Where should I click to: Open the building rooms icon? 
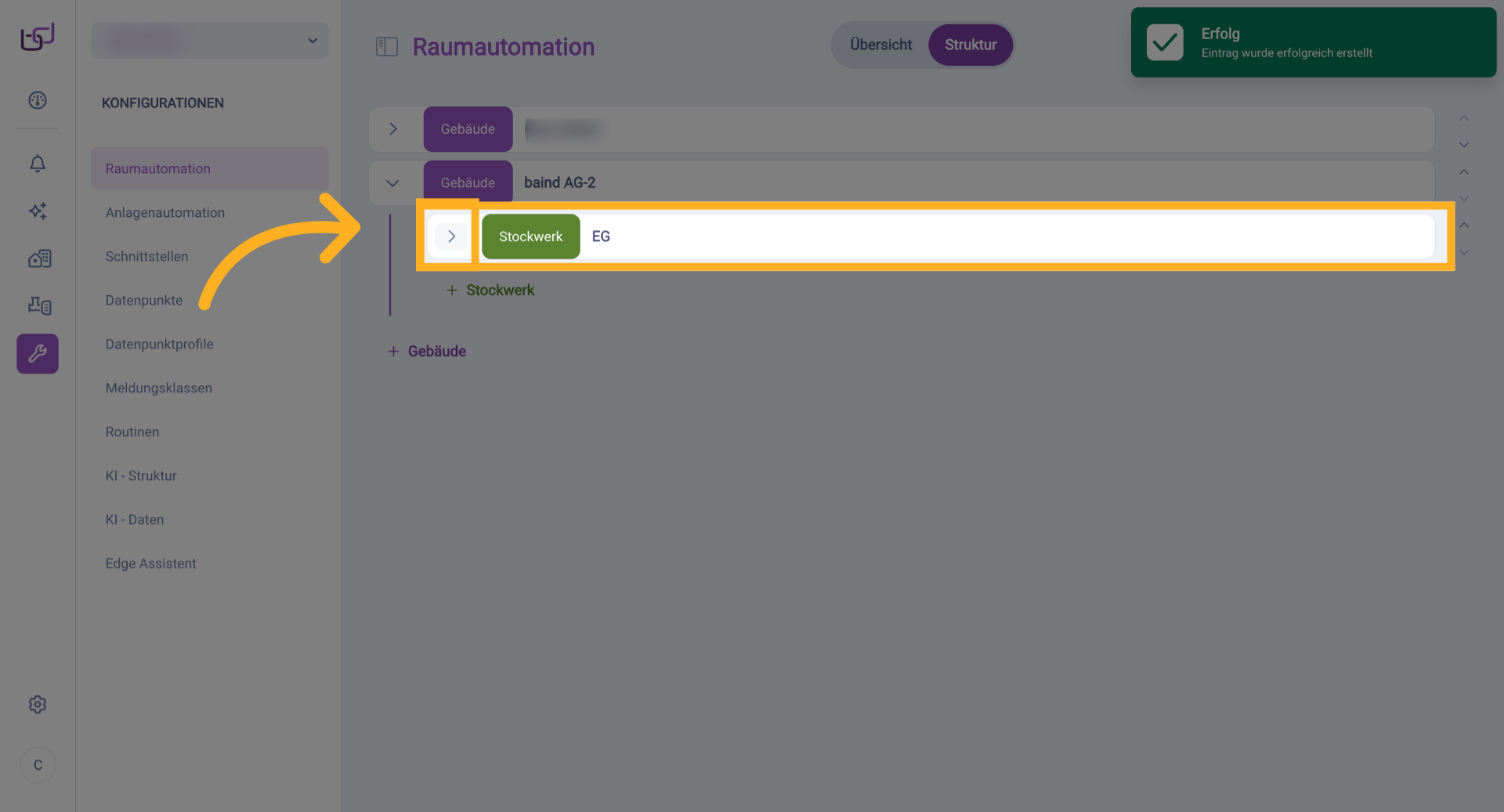(x=39, y=258)
